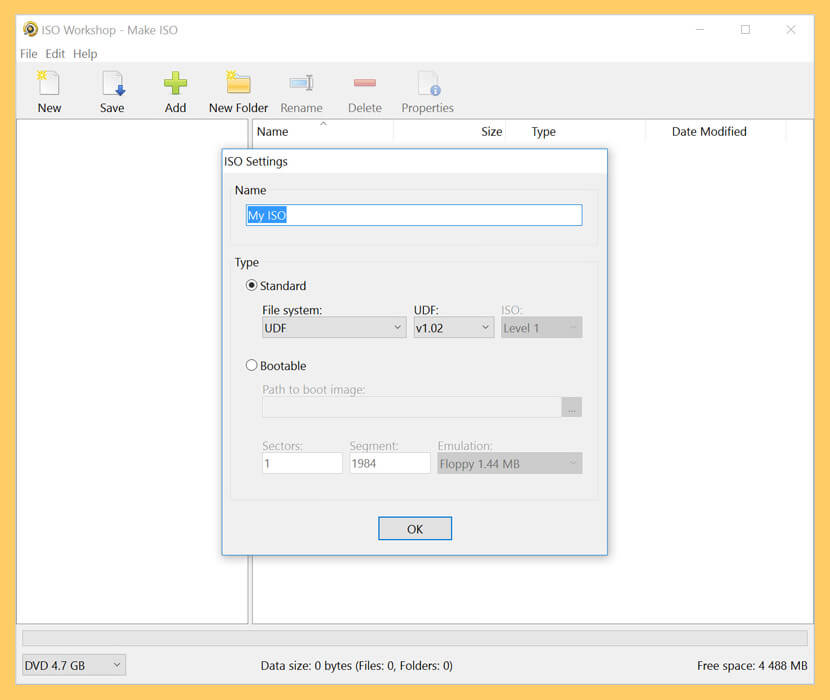The height and width of the screenshot is (700, 830).
Task: Open the File menu
Action: point(29,54)
